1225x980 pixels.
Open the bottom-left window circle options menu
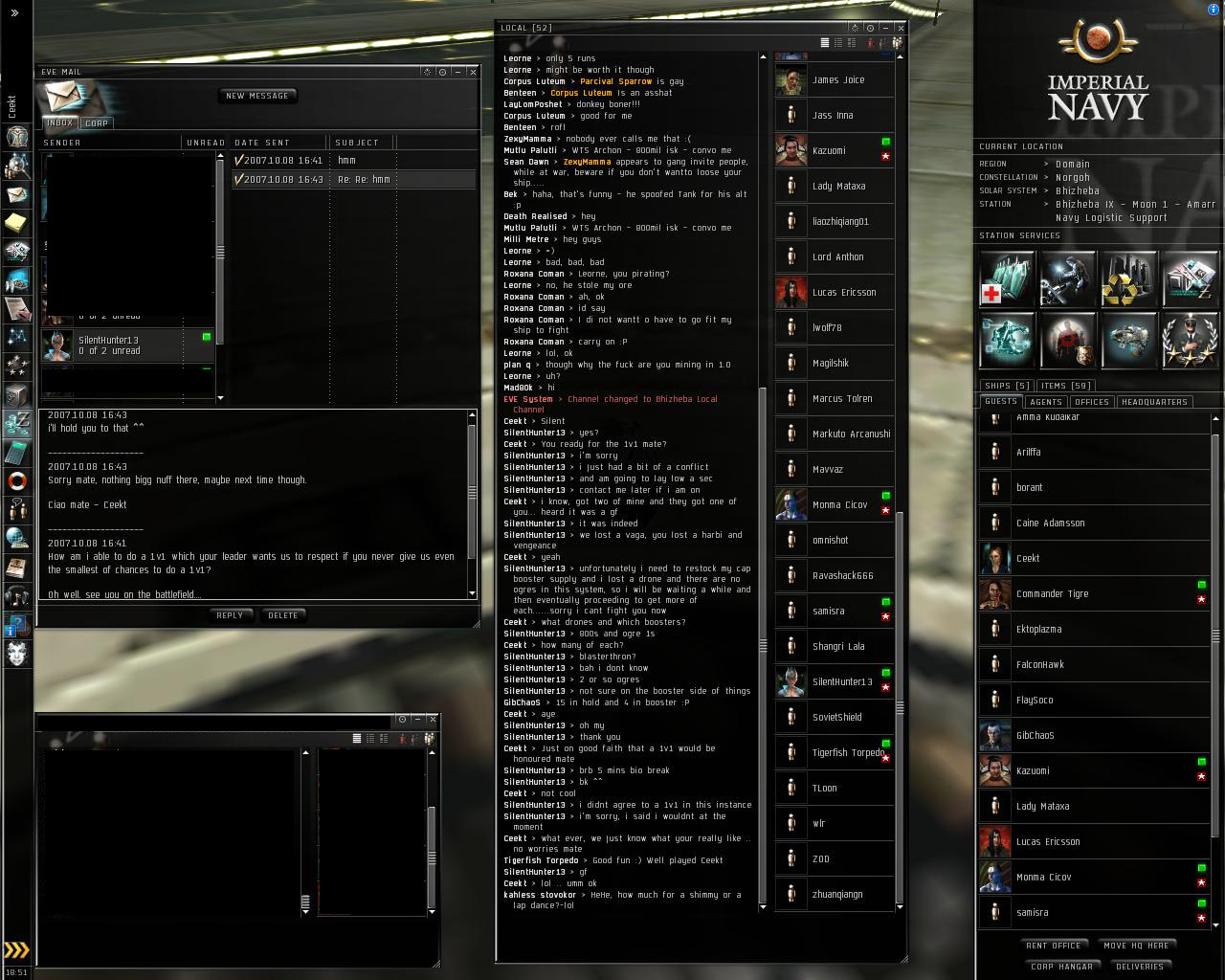tap(402, 719)
